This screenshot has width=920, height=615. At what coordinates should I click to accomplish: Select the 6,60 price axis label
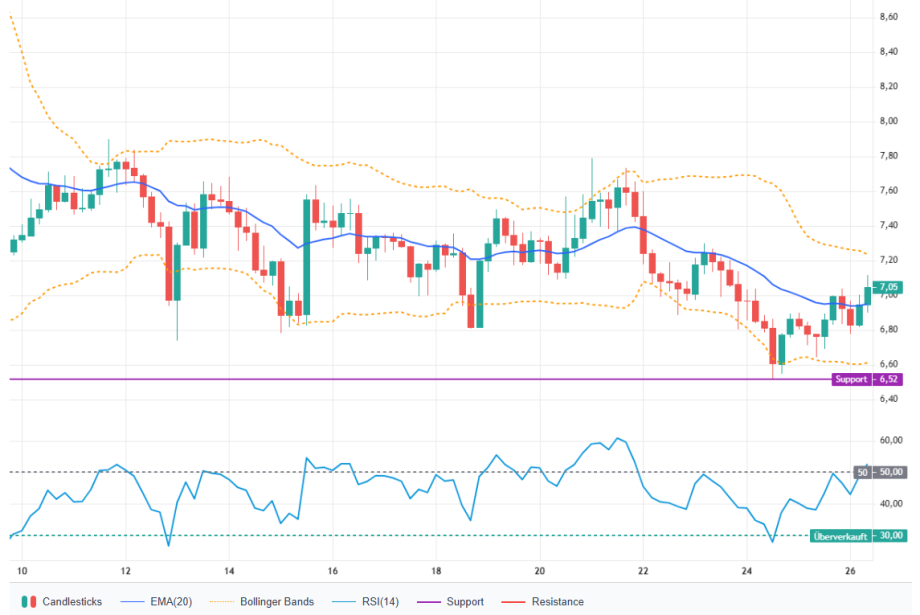point(888,364)
